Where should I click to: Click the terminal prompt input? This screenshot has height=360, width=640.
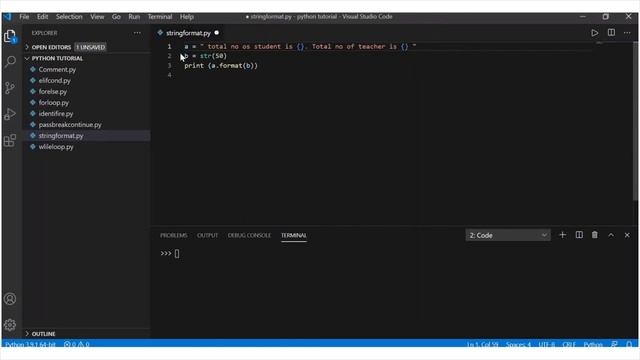click(x=177, y=254)
